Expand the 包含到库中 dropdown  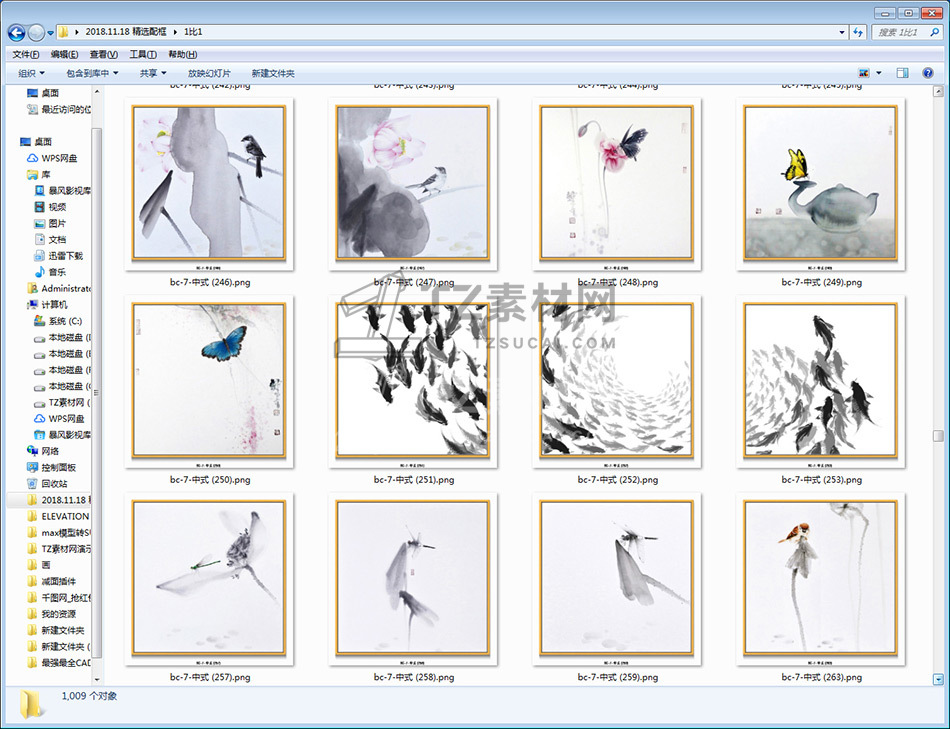(92, 73)
